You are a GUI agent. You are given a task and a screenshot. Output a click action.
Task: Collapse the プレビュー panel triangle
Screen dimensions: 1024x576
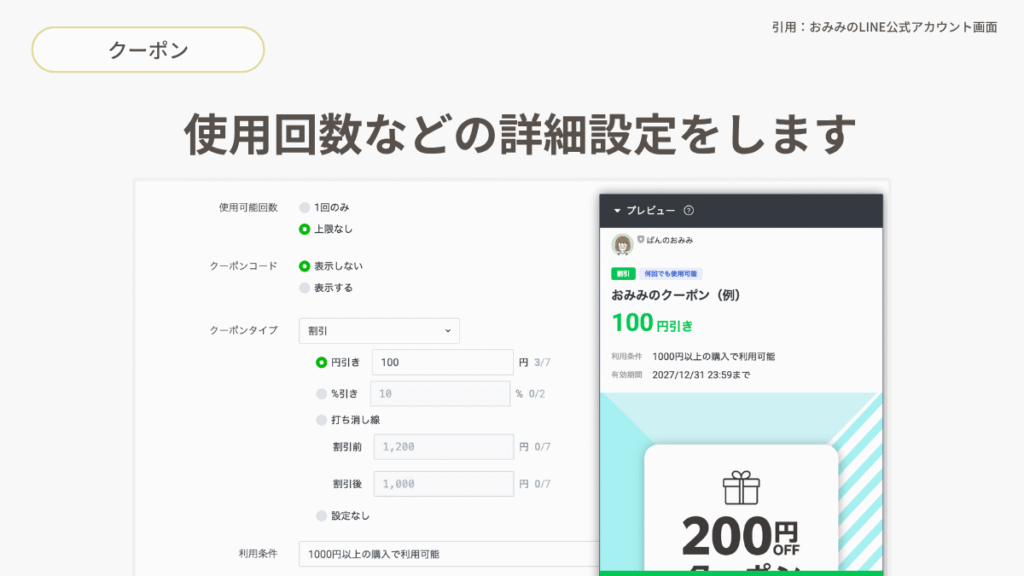(617, 211)
